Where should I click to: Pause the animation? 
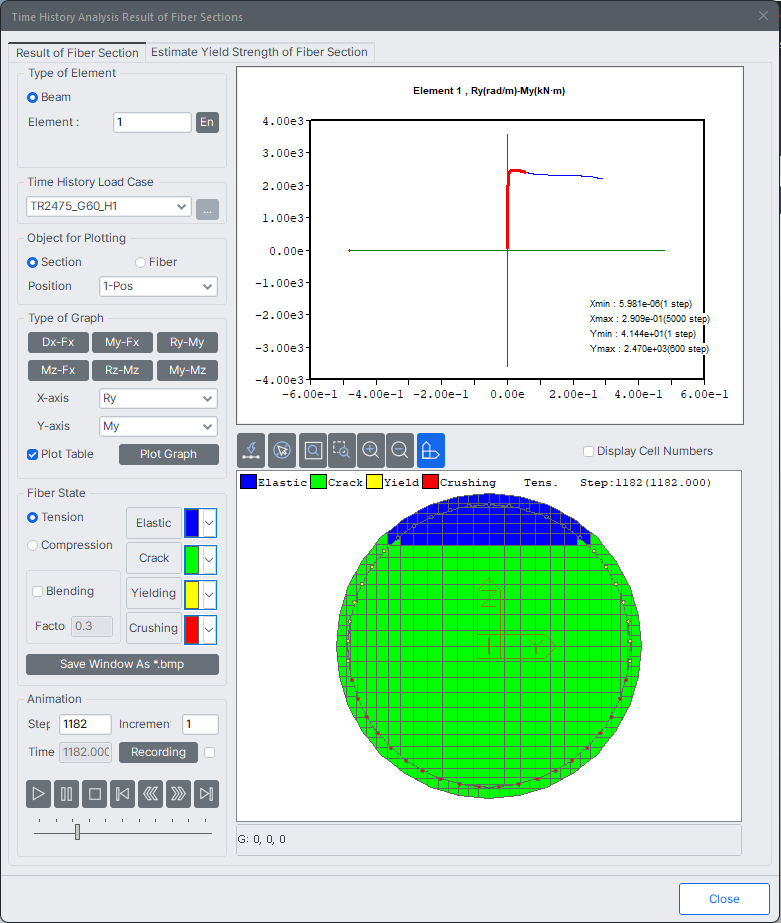tap(67, 794)
